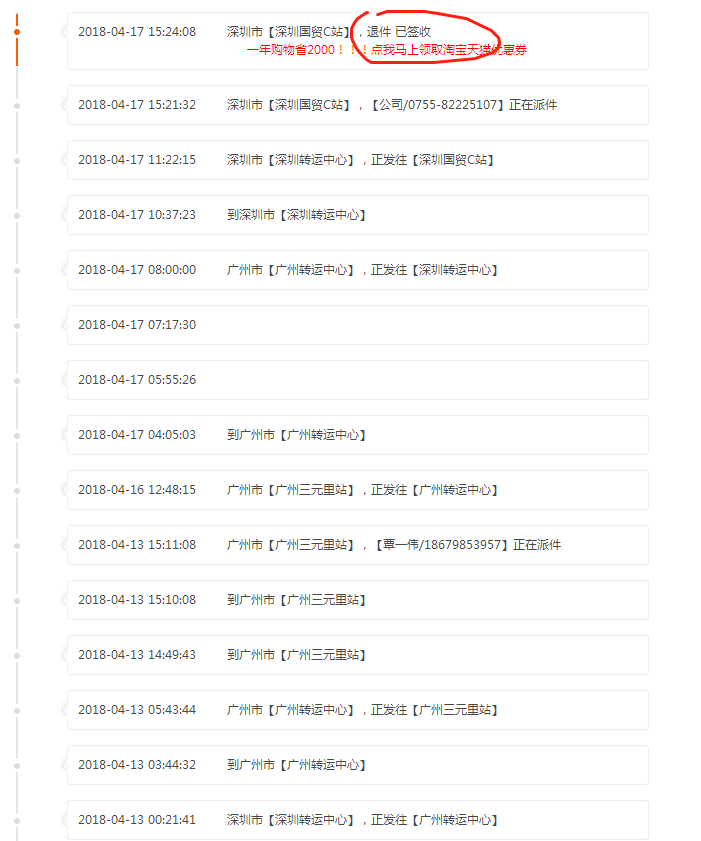Select the empty 05:55:26 tracking entry

pyautogui.click(x=357, y=380)
